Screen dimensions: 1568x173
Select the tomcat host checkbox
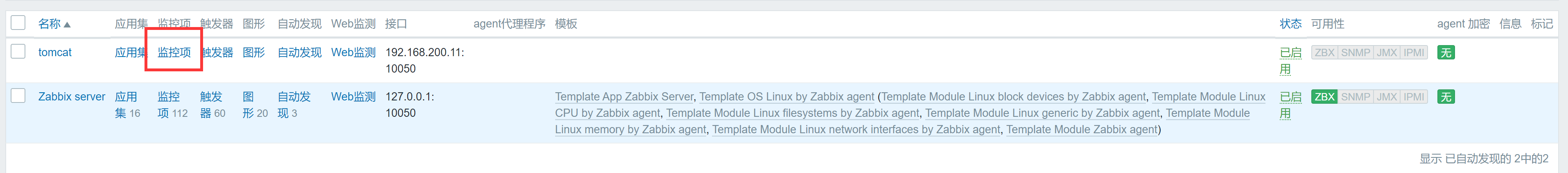pyautogui.click(x=18, y=51)
